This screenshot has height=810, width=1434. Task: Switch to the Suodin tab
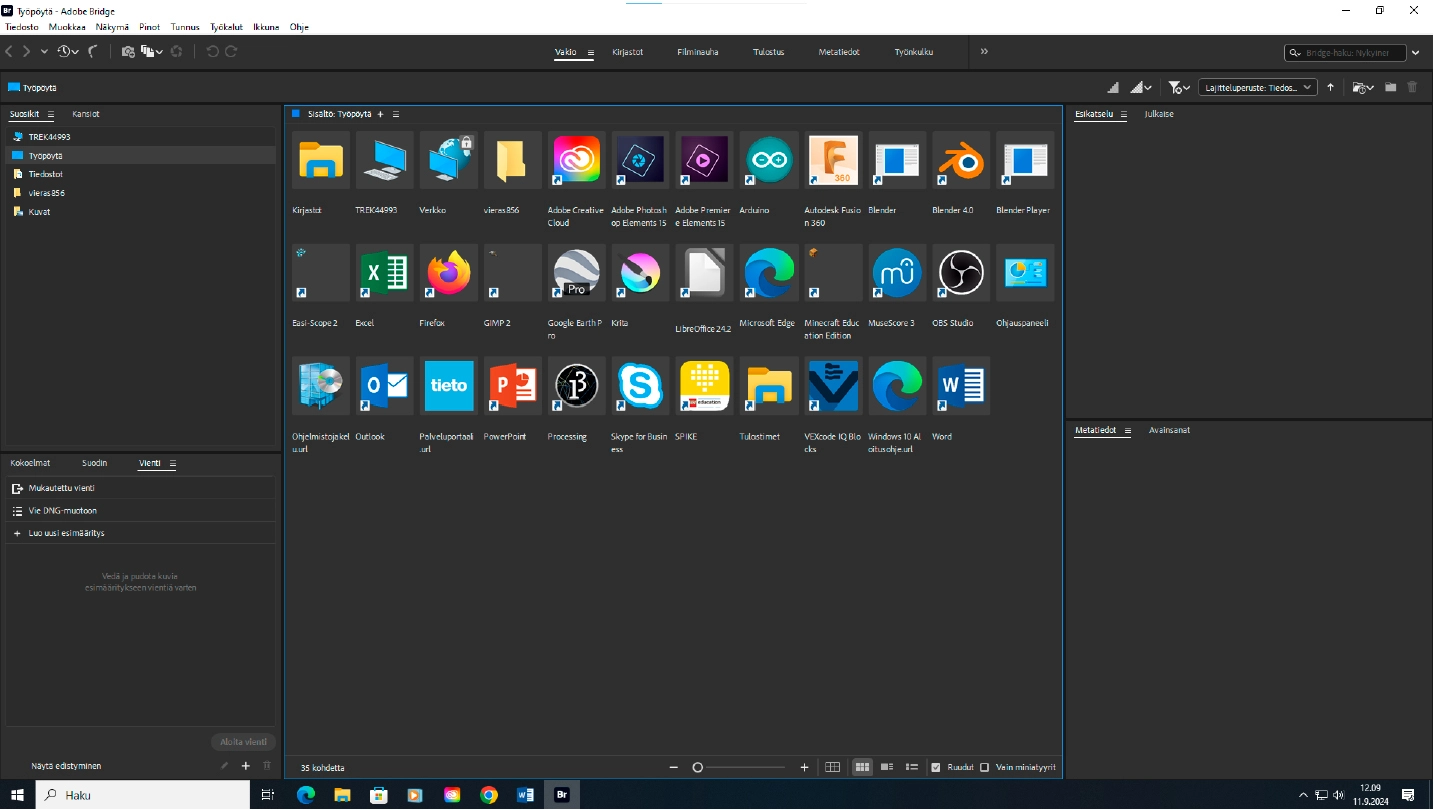click(x=94, y=463)
